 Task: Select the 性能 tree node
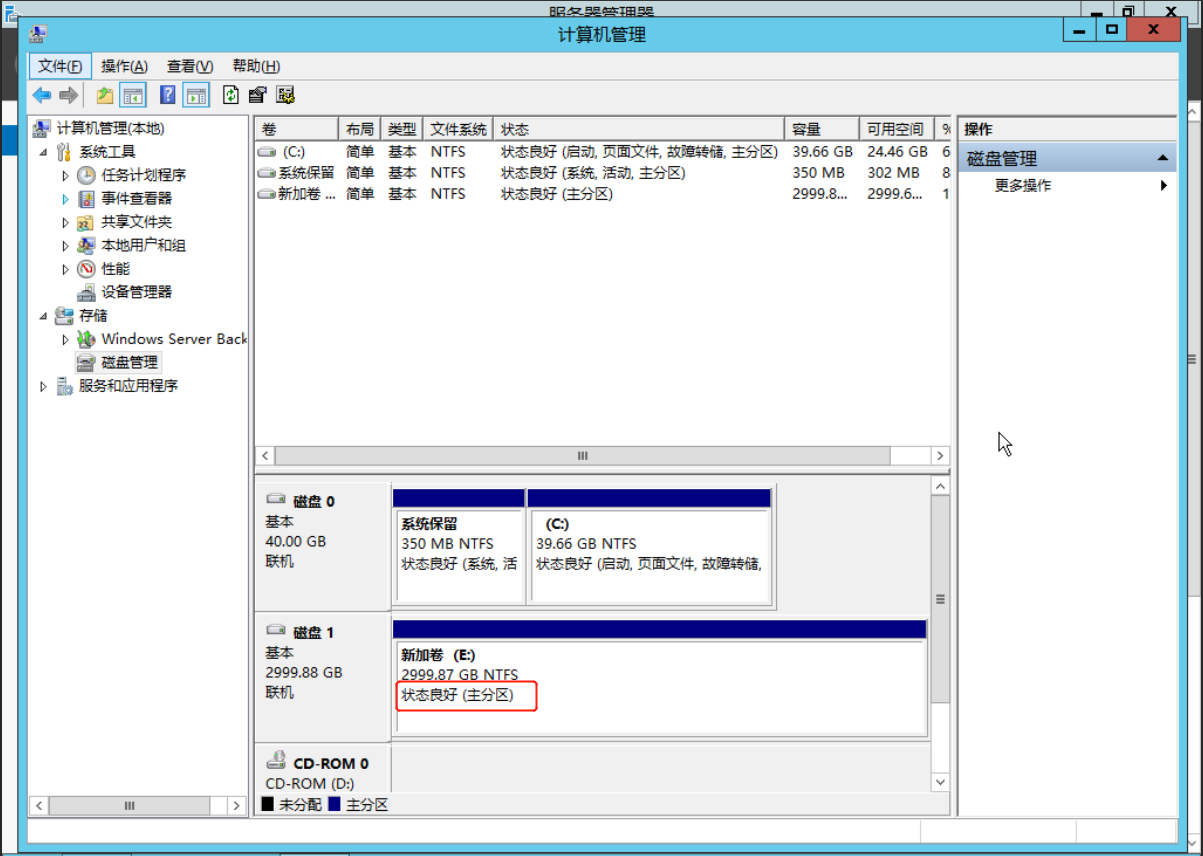tap(115, 269)
